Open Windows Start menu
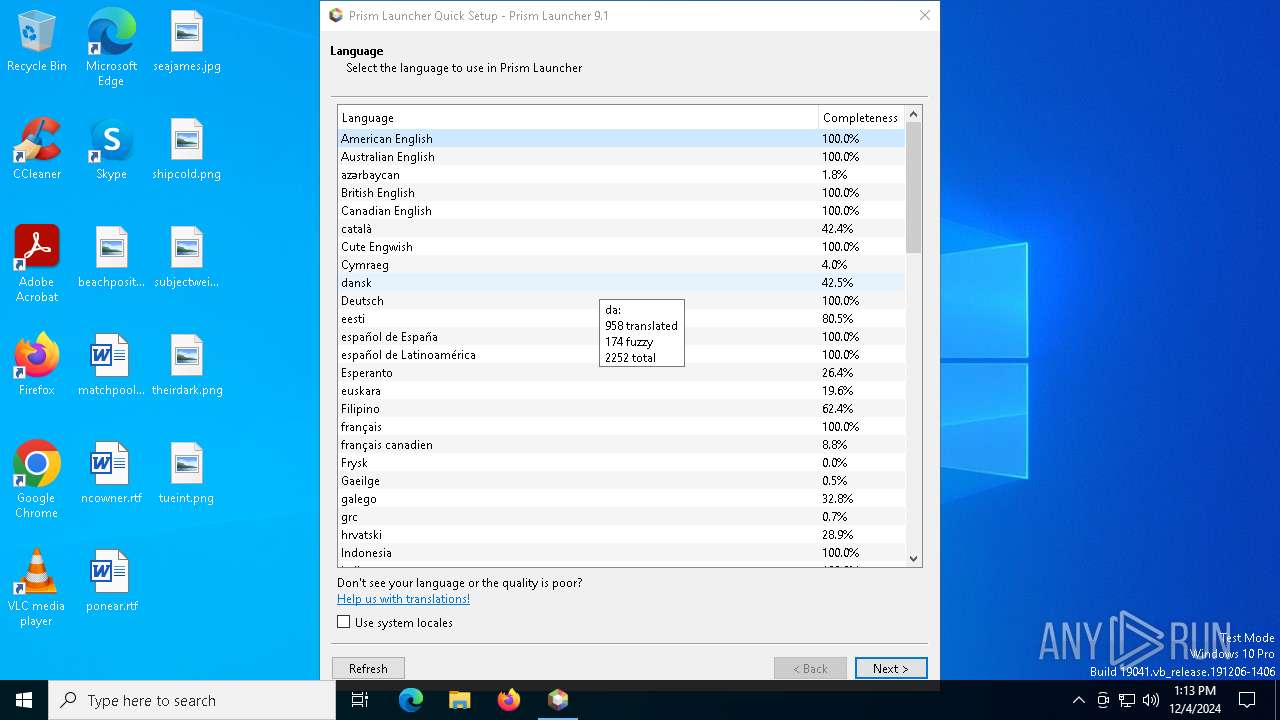The height and width of the screenshot is (720, 1280). tap(24, 700)
